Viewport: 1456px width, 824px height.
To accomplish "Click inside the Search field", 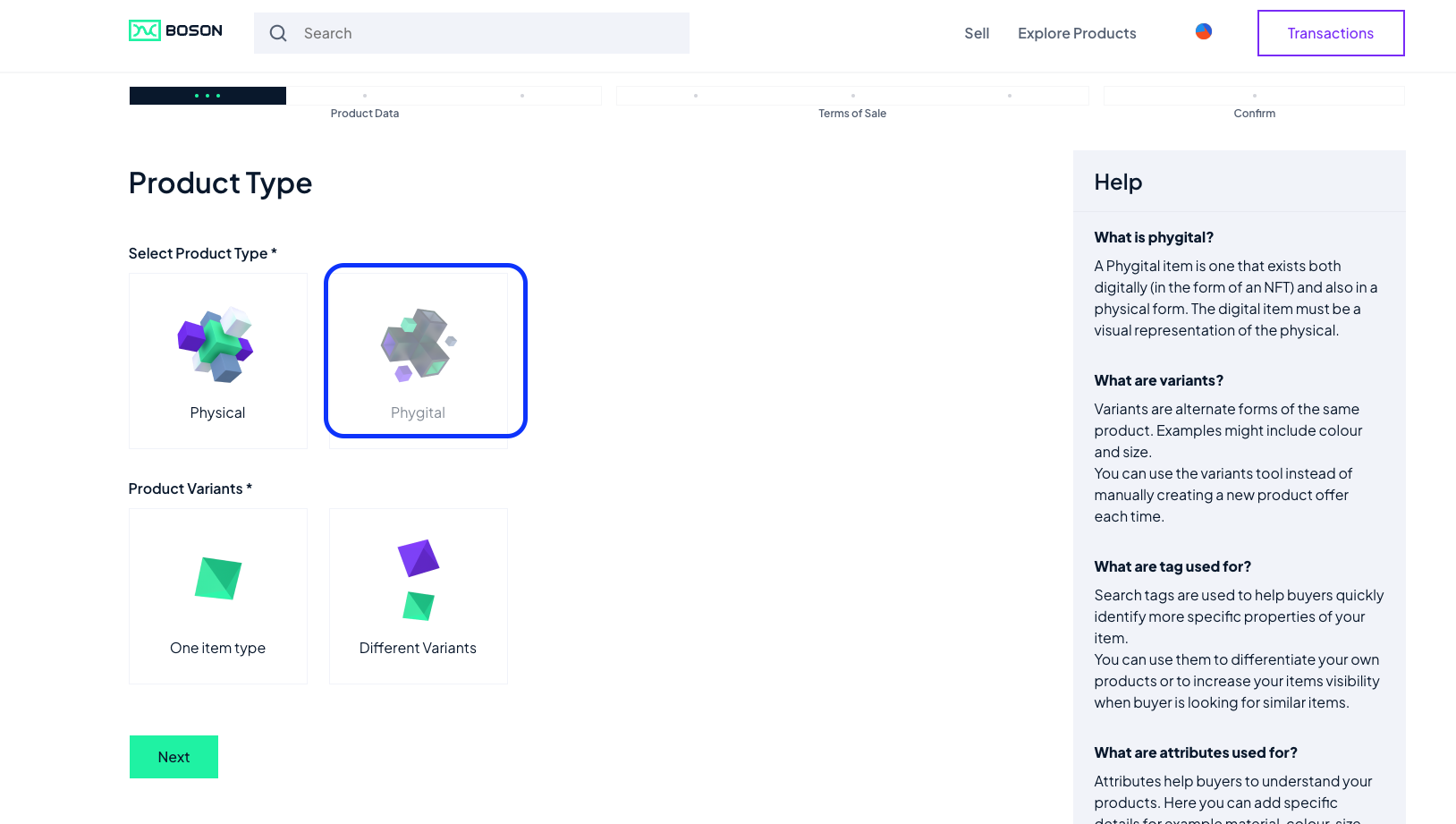I will pyautogui.click(x=471, y=33).
